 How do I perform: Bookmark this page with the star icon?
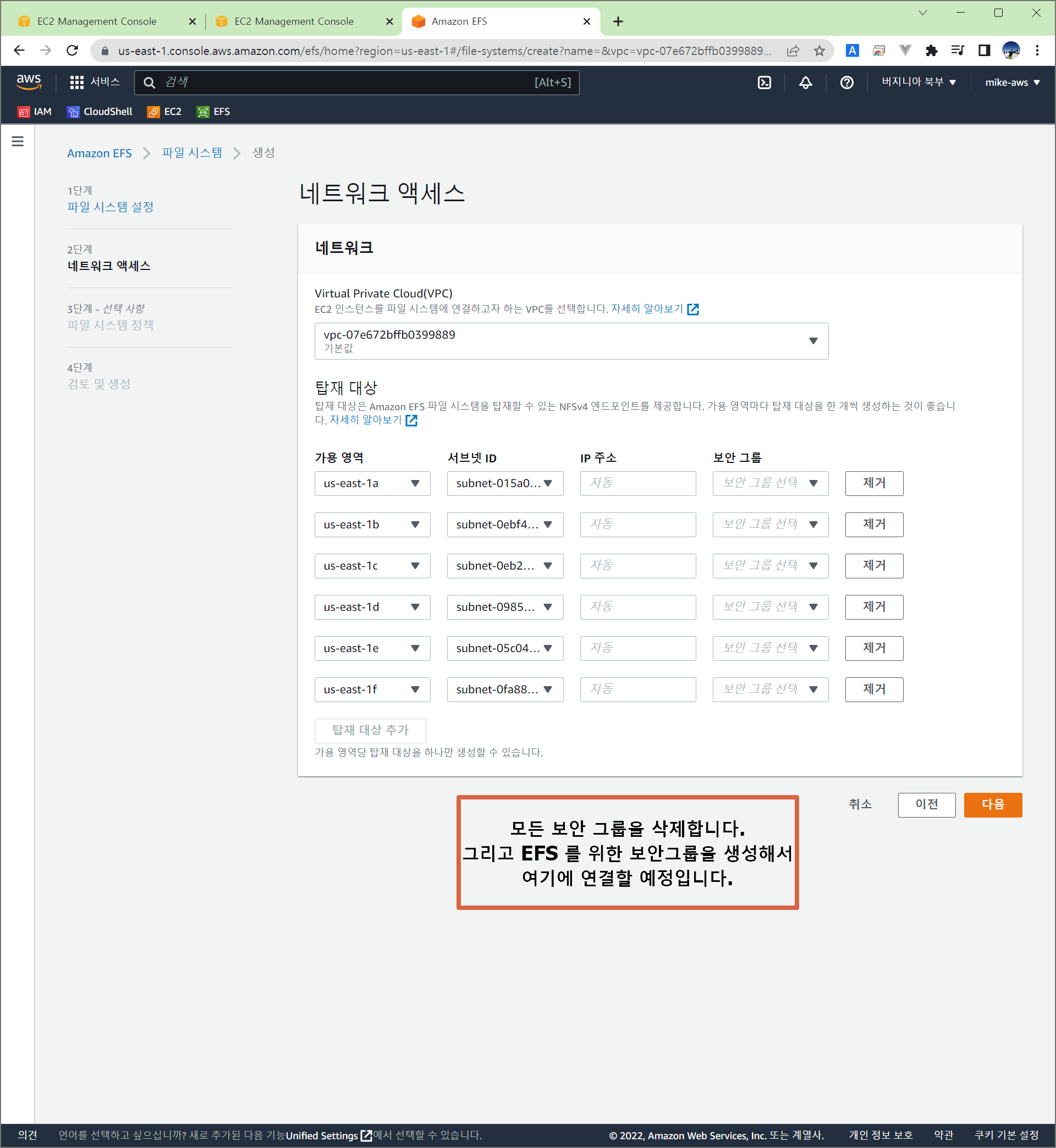[x=819, y=51]
